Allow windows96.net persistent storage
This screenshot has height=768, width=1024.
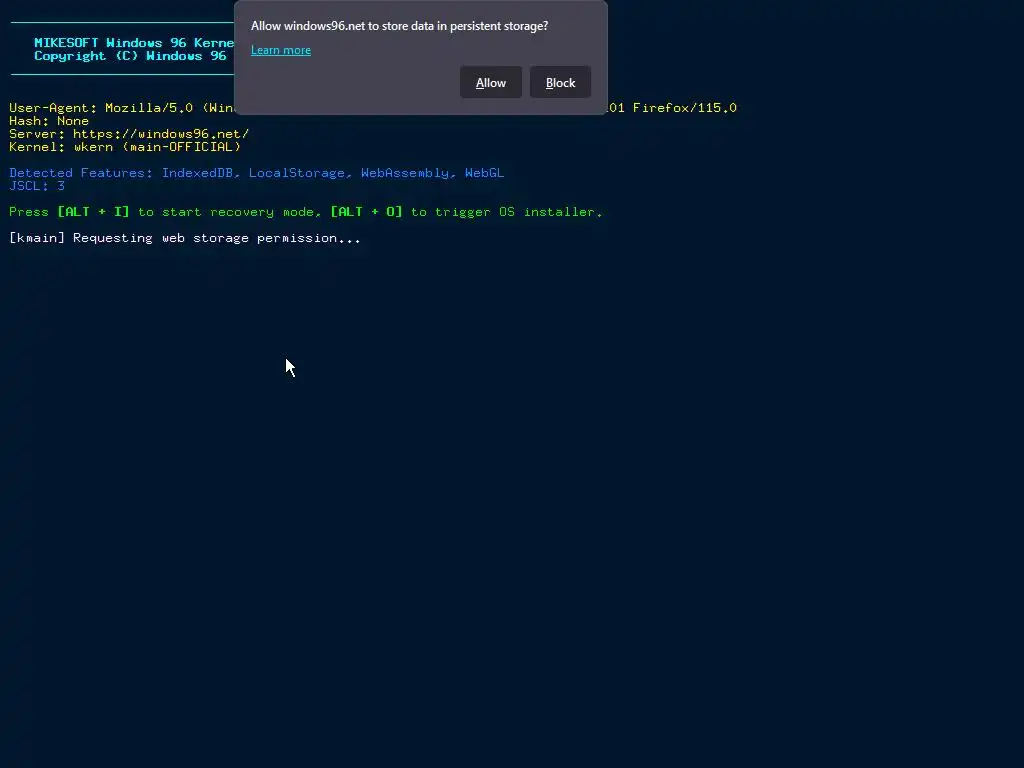tap(490, 82)
